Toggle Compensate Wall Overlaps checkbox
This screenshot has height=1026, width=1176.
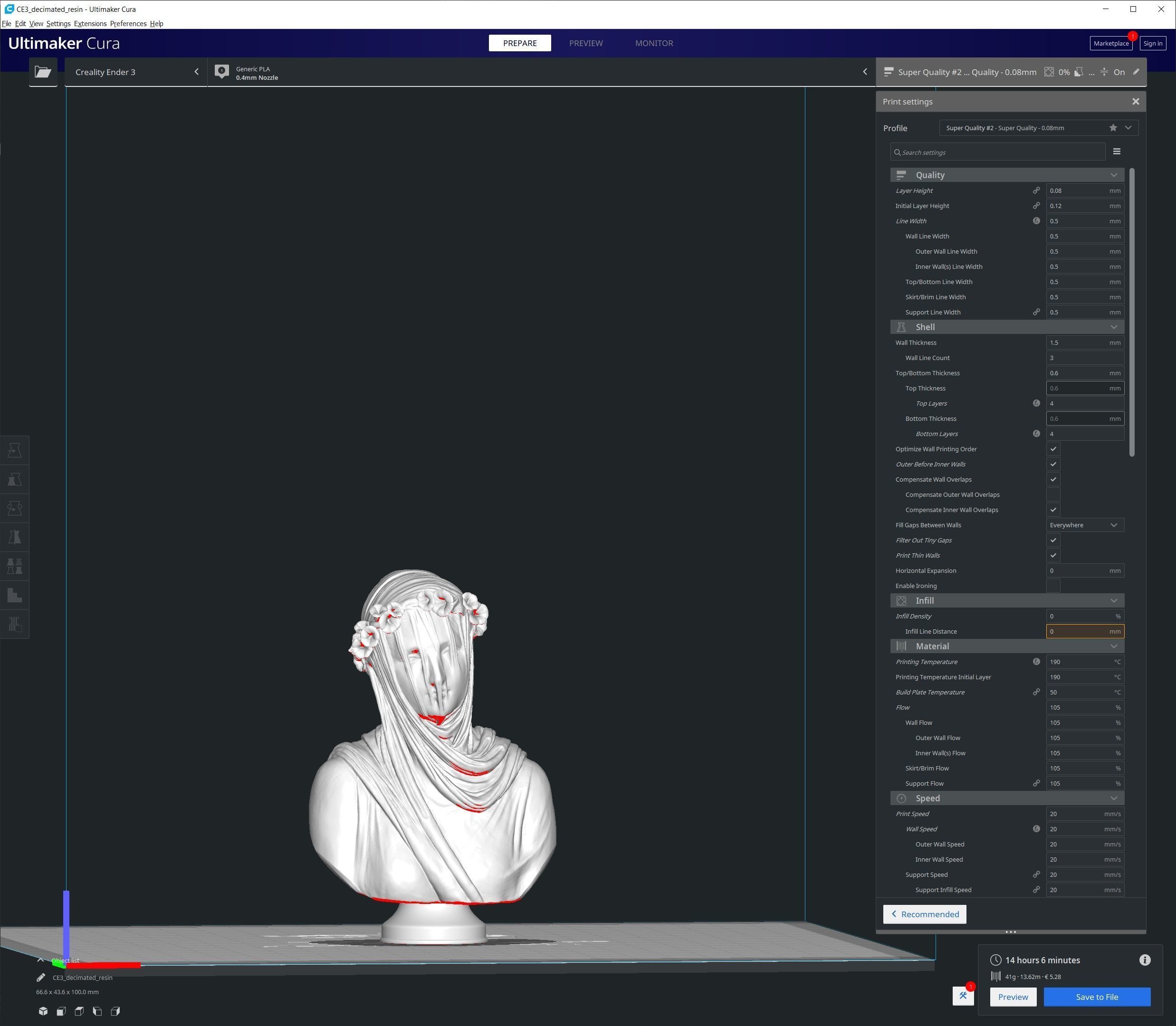pyautogui.click(x=1053, y=480)
